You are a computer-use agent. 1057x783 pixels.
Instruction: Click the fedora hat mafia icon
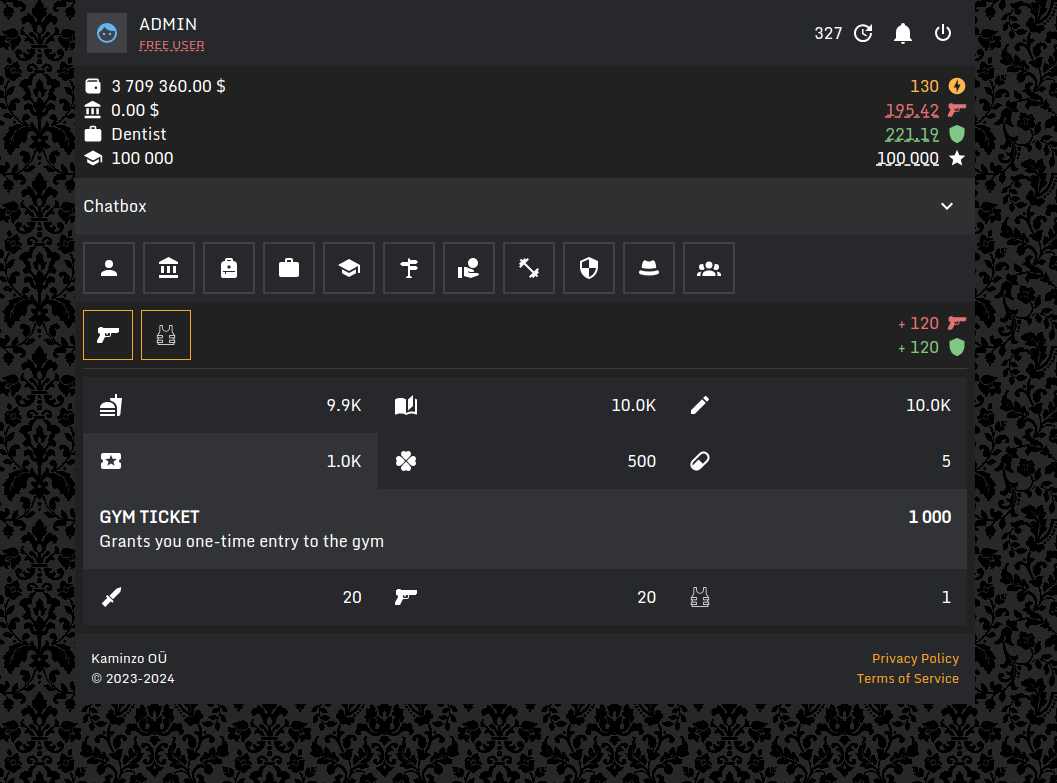pos(649,268)
